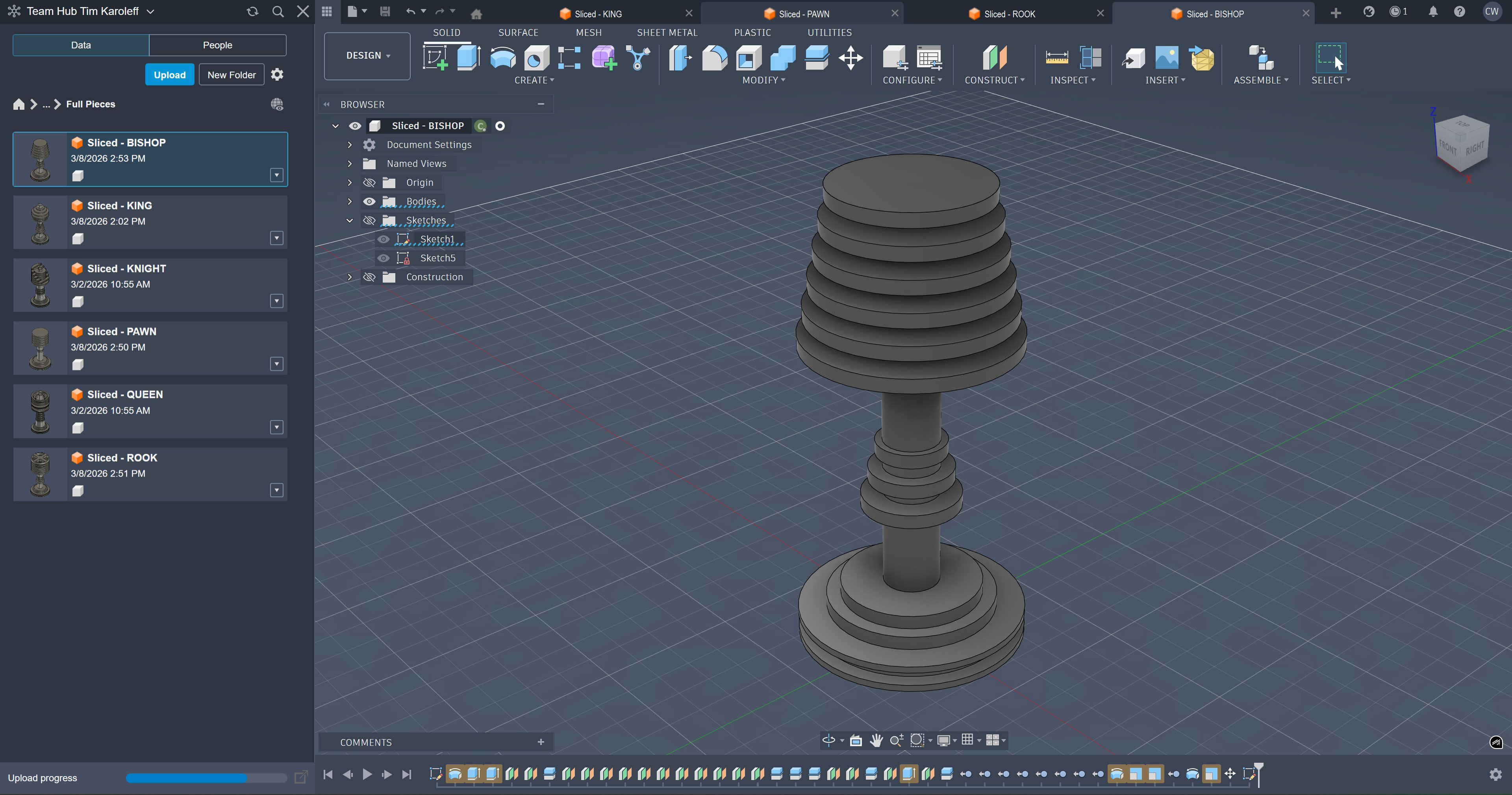
Task: Expand the Document Settings node
Action: click(350, 145)
